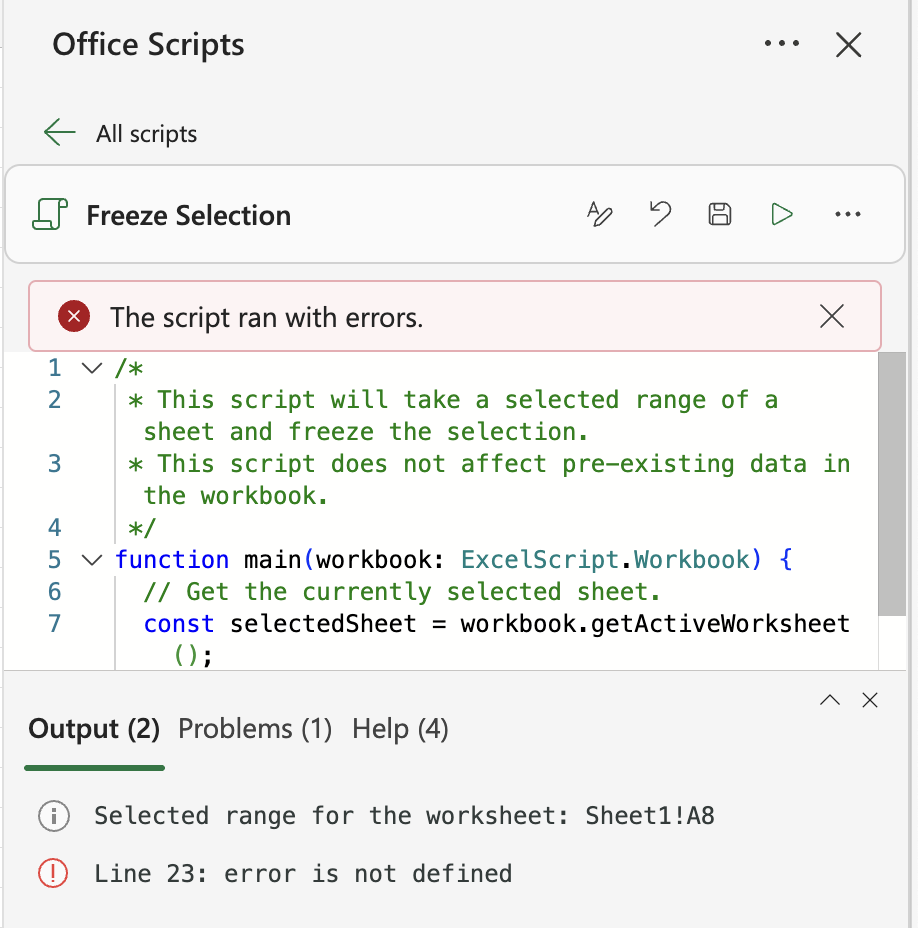This screenshot has width=918, height=928.
Task: Undo changes using the undo icon
Action: (x=660, y=214)
